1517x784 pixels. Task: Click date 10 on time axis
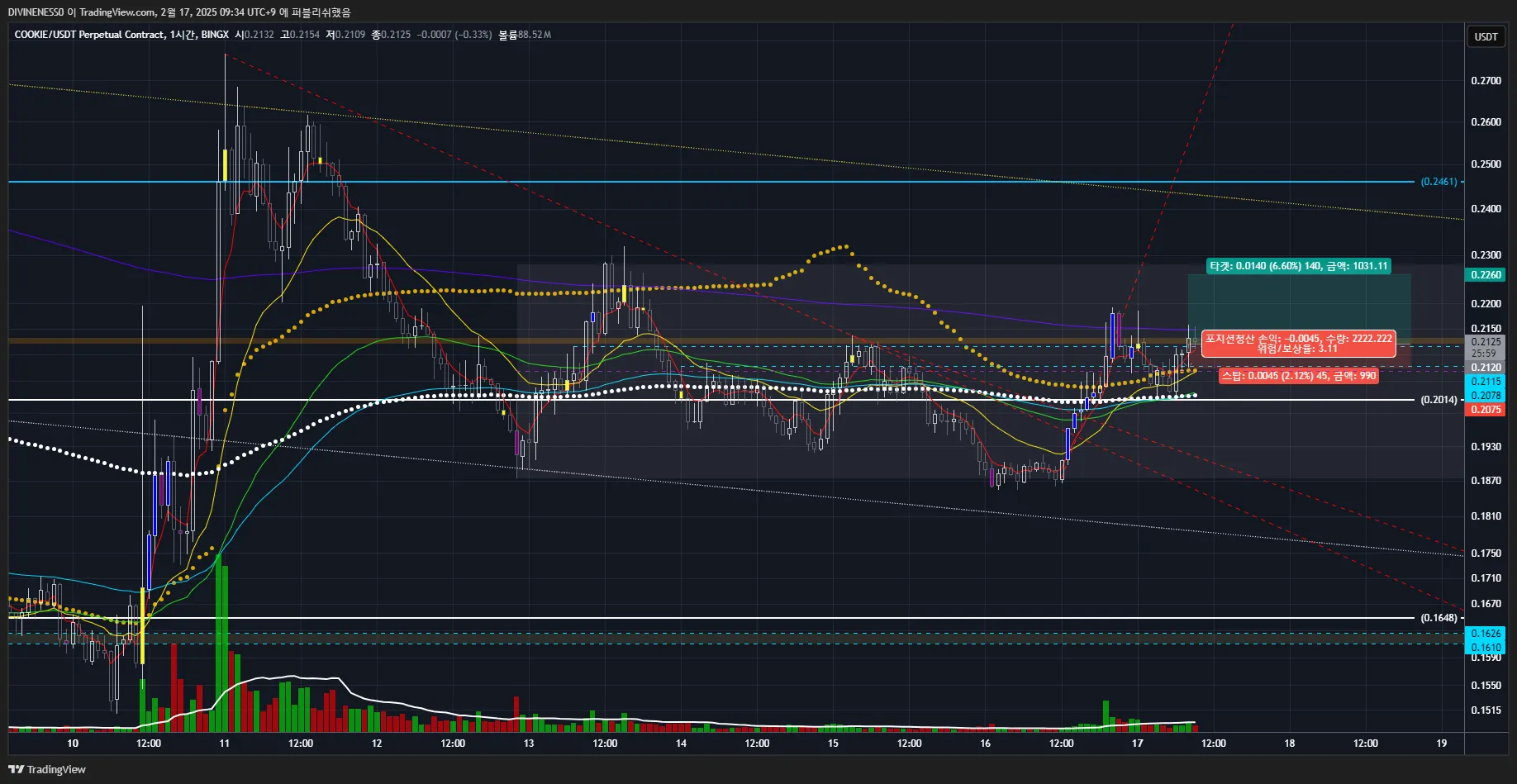coord(73,744)
